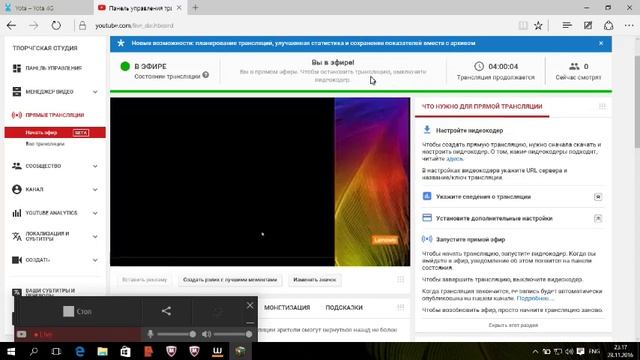The width and height of the screenshot is (640, 360).
Task: Expand Создать sidebar chevron
Action: click(95, 260)
